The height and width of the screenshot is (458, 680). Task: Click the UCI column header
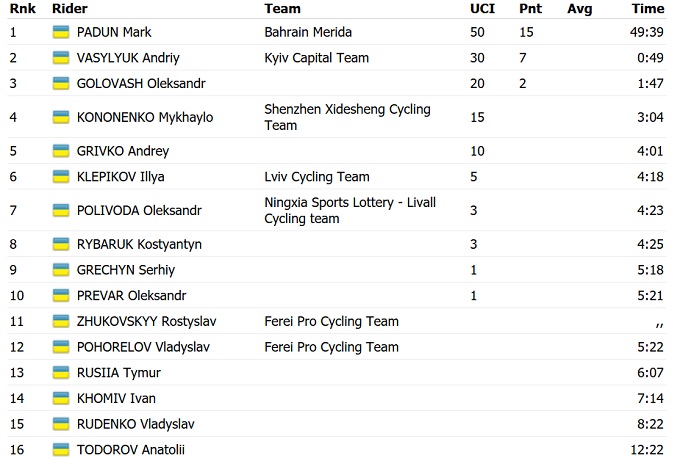482,9
